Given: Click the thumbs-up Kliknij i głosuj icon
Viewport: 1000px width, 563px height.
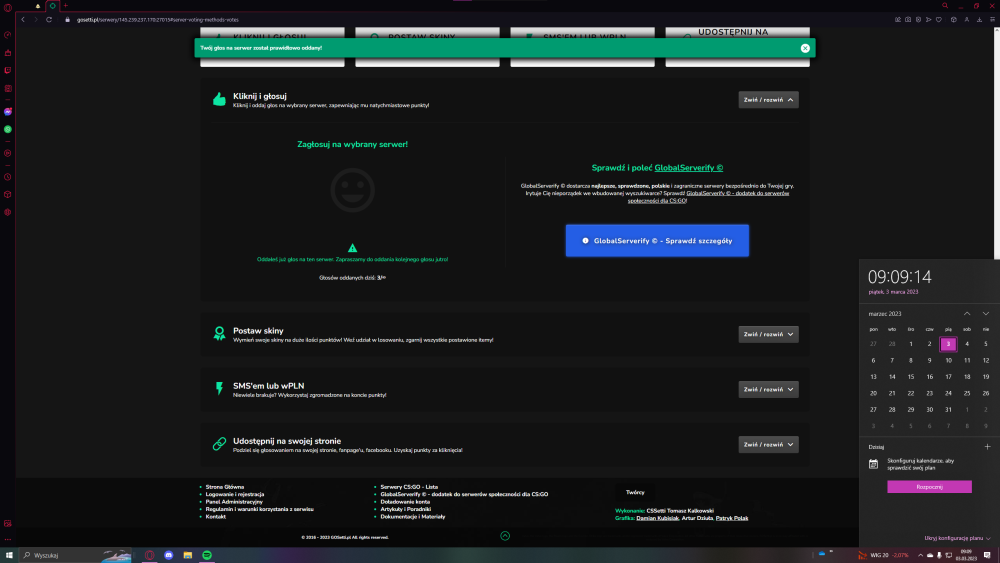Looking at the screenshot, I should pos(219,99).
